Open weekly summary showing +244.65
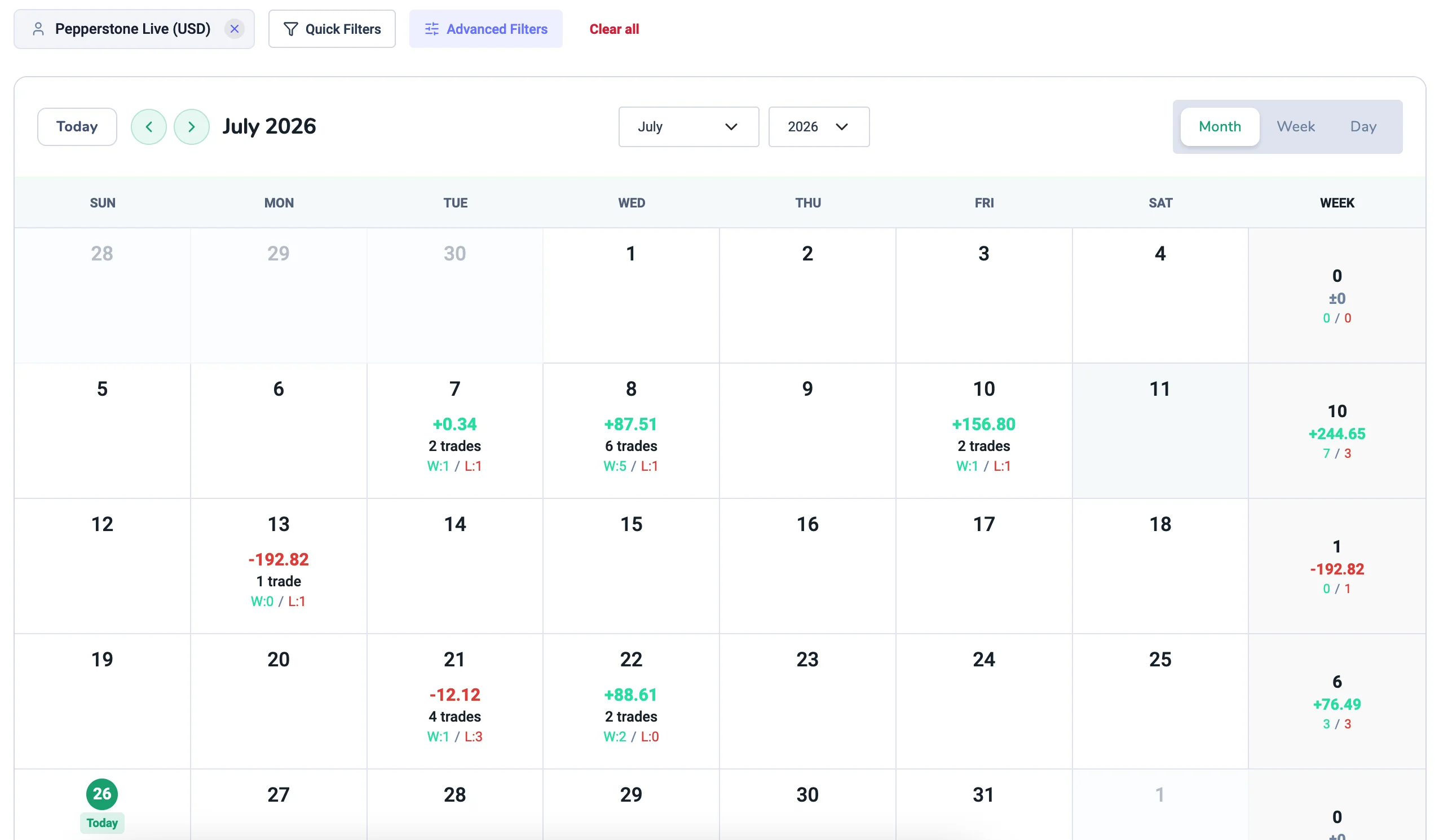This screenshot has height=840, width=1439. [1336, 431]
